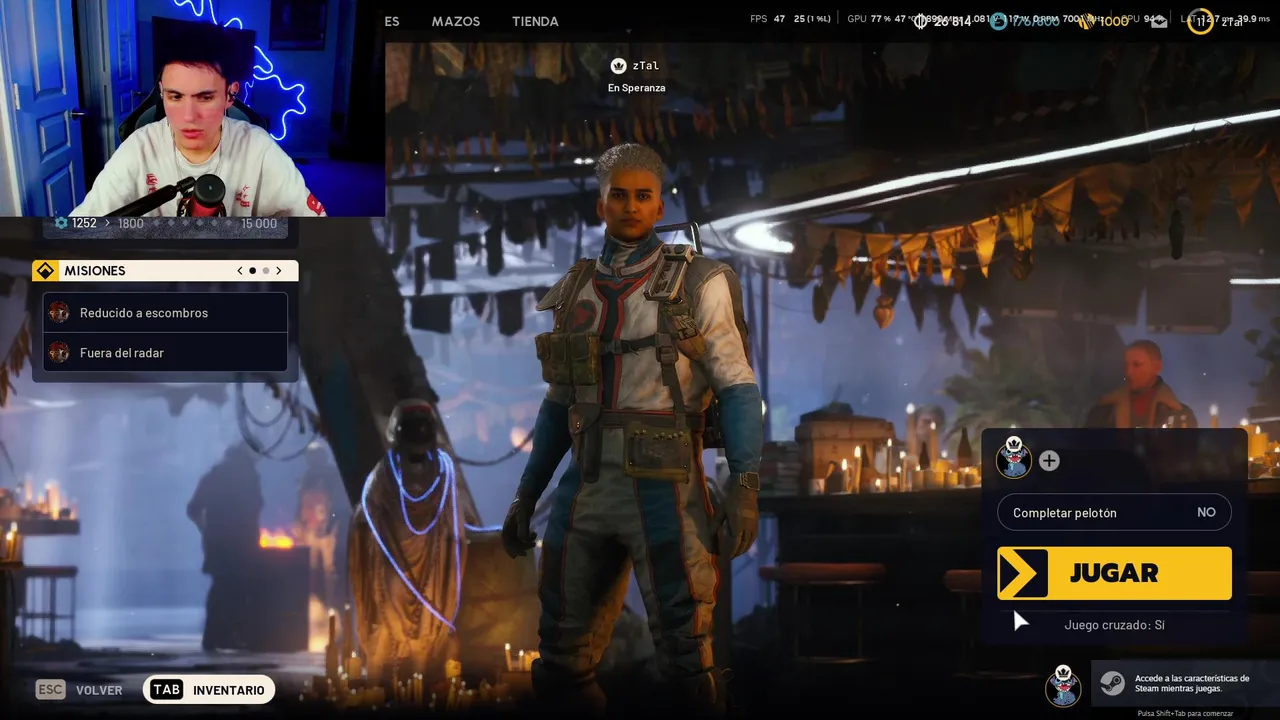Toggle Completar pelotón option
Screen dimensions: 1280x720
tap(1114, 512)
